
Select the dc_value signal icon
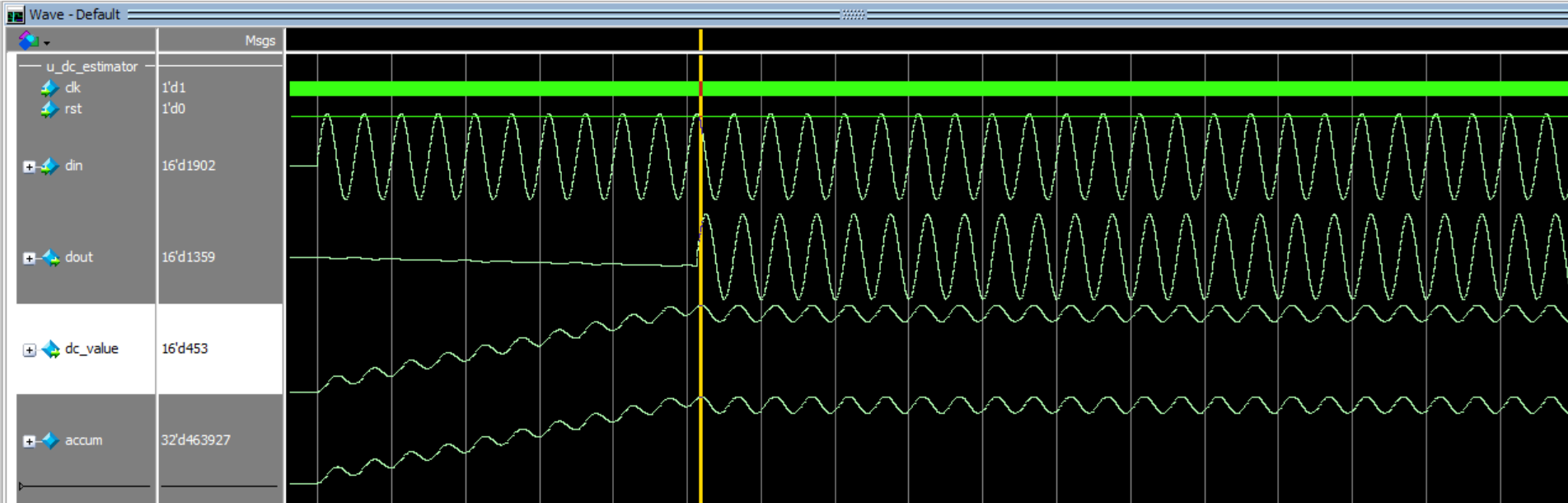(50, 349)
